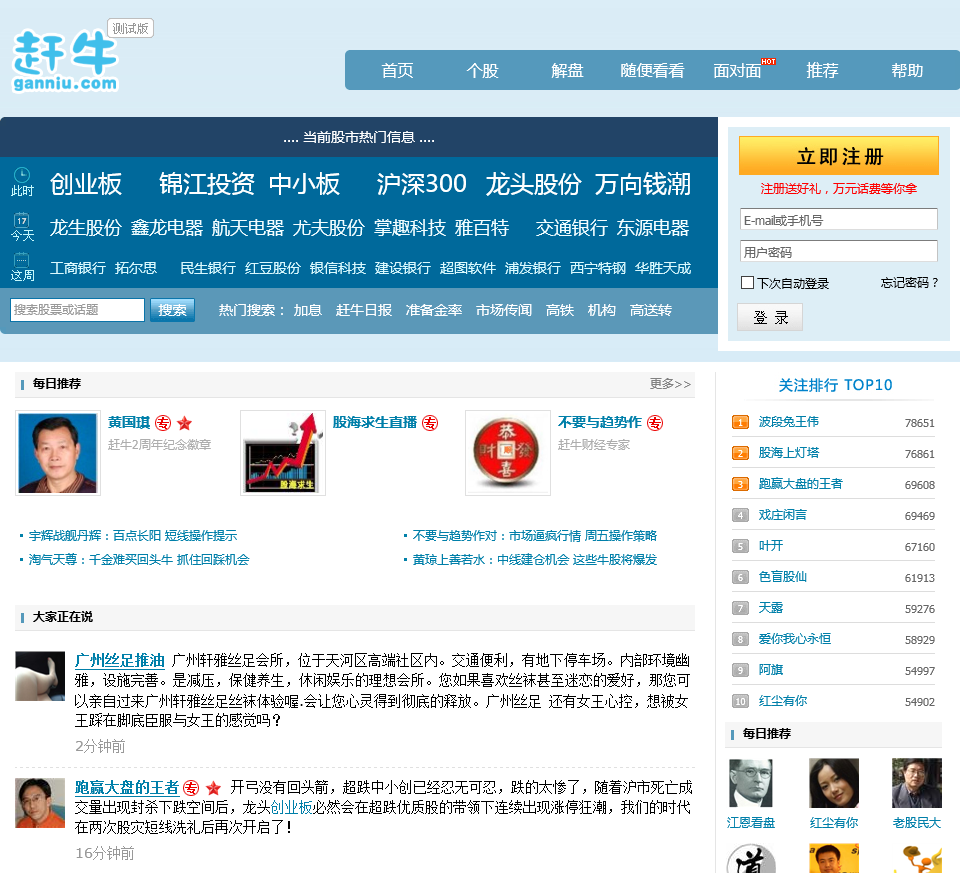Viewport: 960px width, 873px height.
Task: Open 爱你我心永恒 in TOP10 ranking
Action: (795, 639)
